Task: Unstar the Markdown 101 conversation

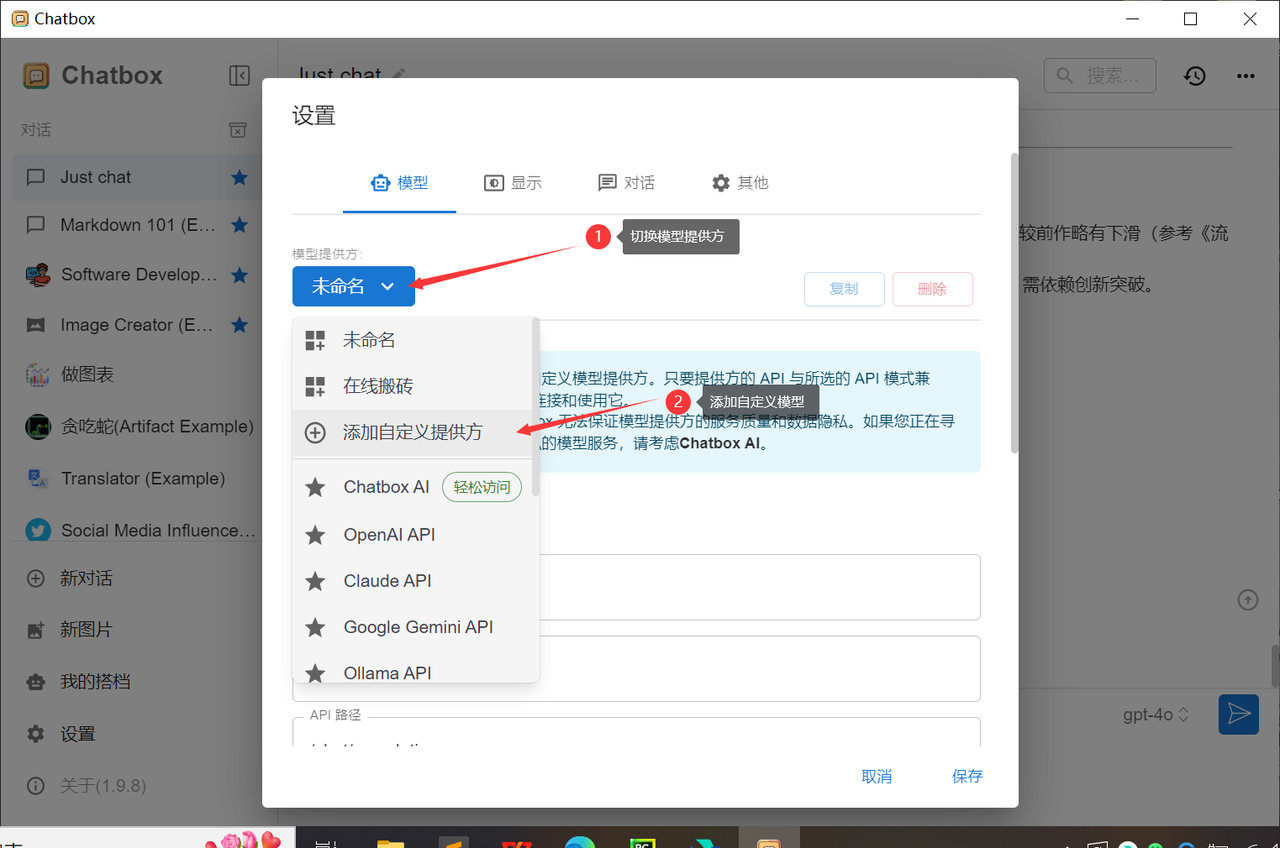Action: (x=239, y=225)
